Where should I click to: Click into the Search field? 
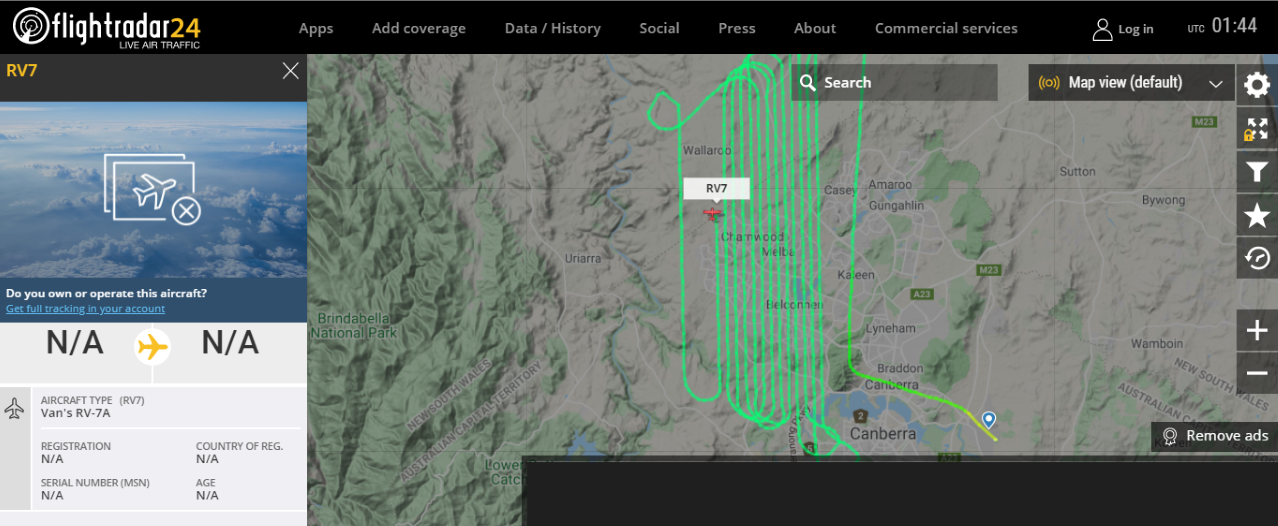[905, 83]
